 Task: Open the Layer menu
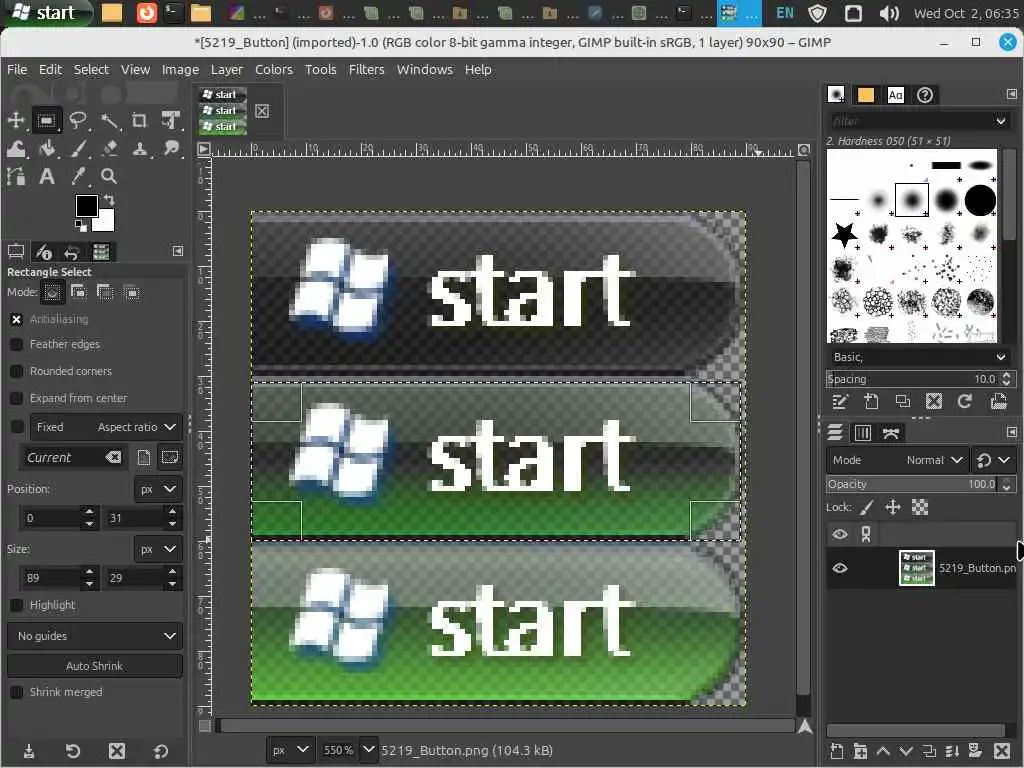[x=227, y=69]
